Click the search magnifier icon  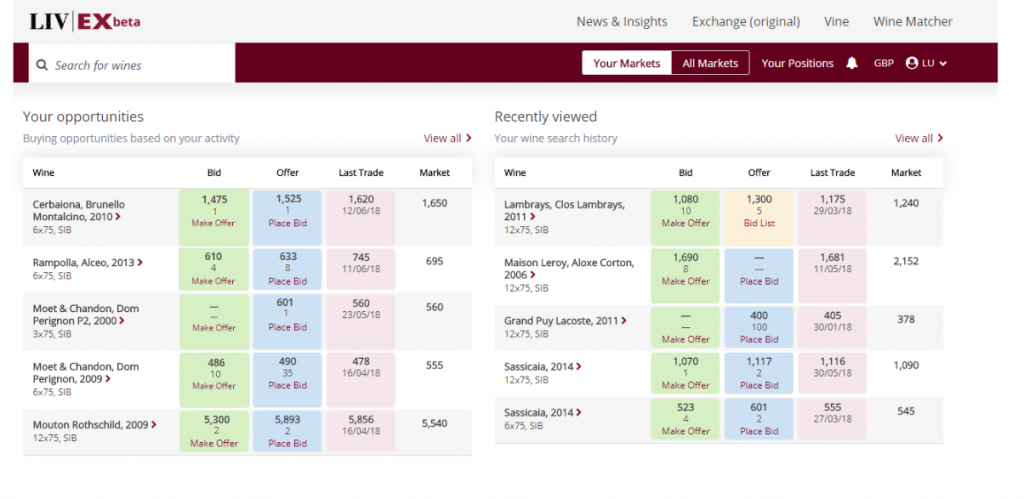(x=42, y=65)
